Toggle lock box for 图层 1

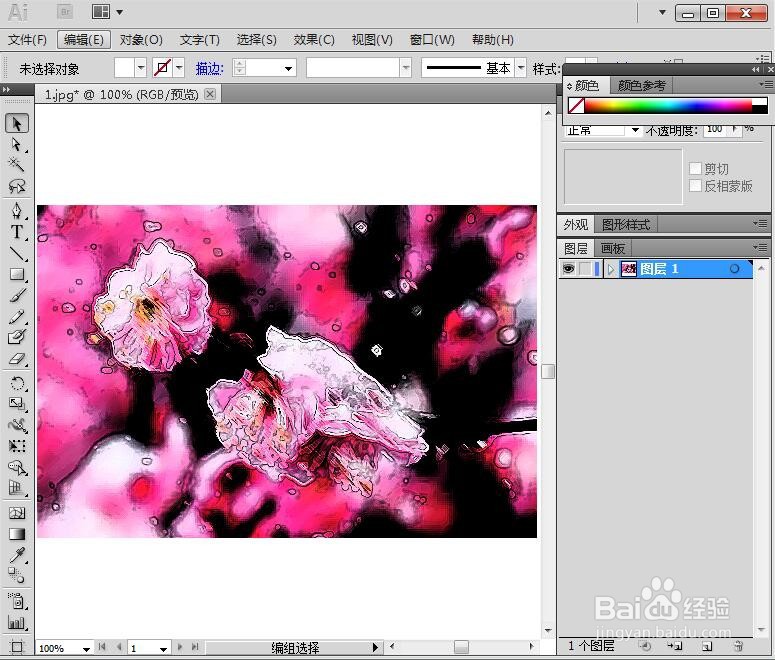(x=585, y=269)
